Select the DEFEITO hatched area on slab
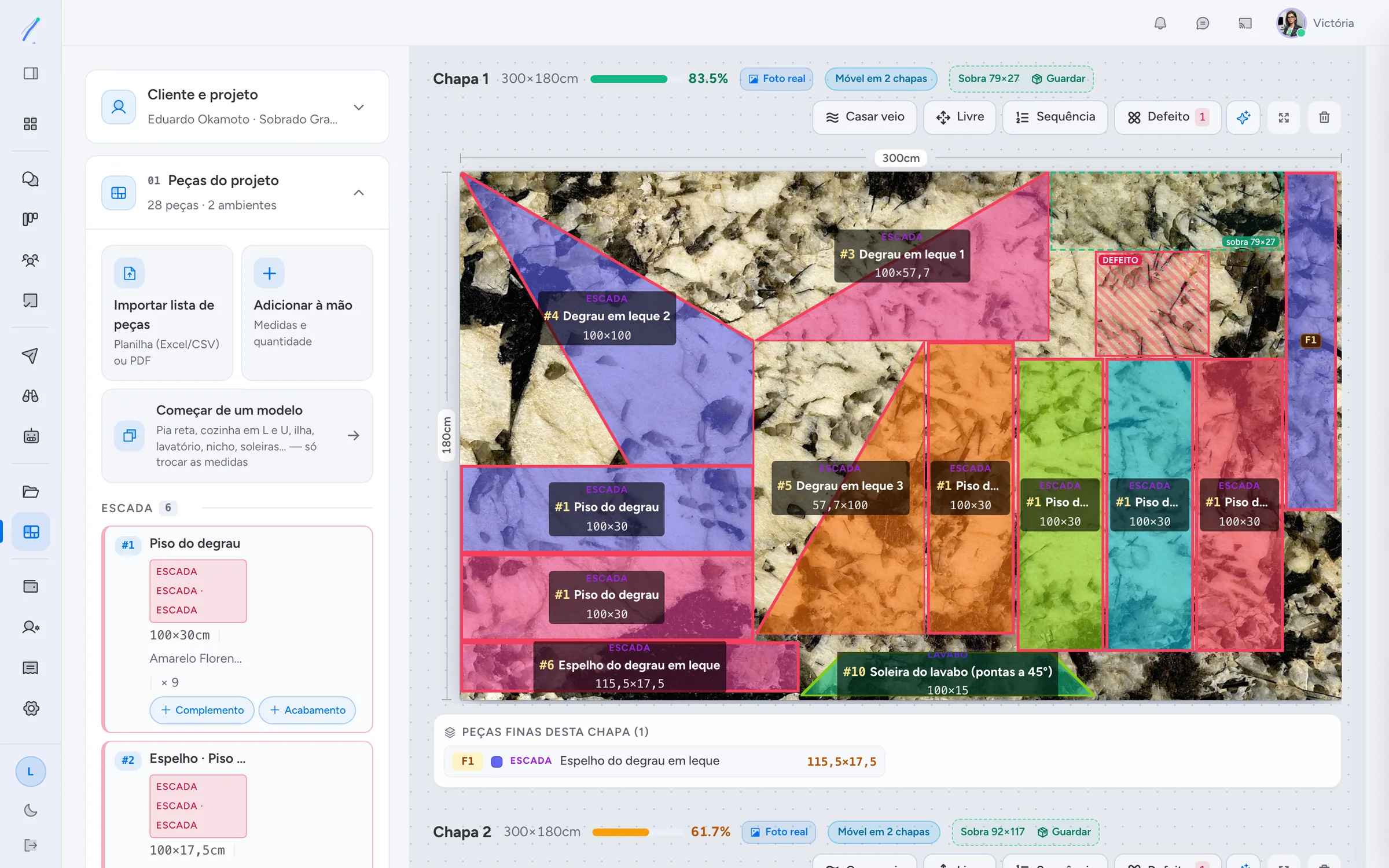Image resolution: width=1389 pixels, height=868 pixels. click(1152, 304)
